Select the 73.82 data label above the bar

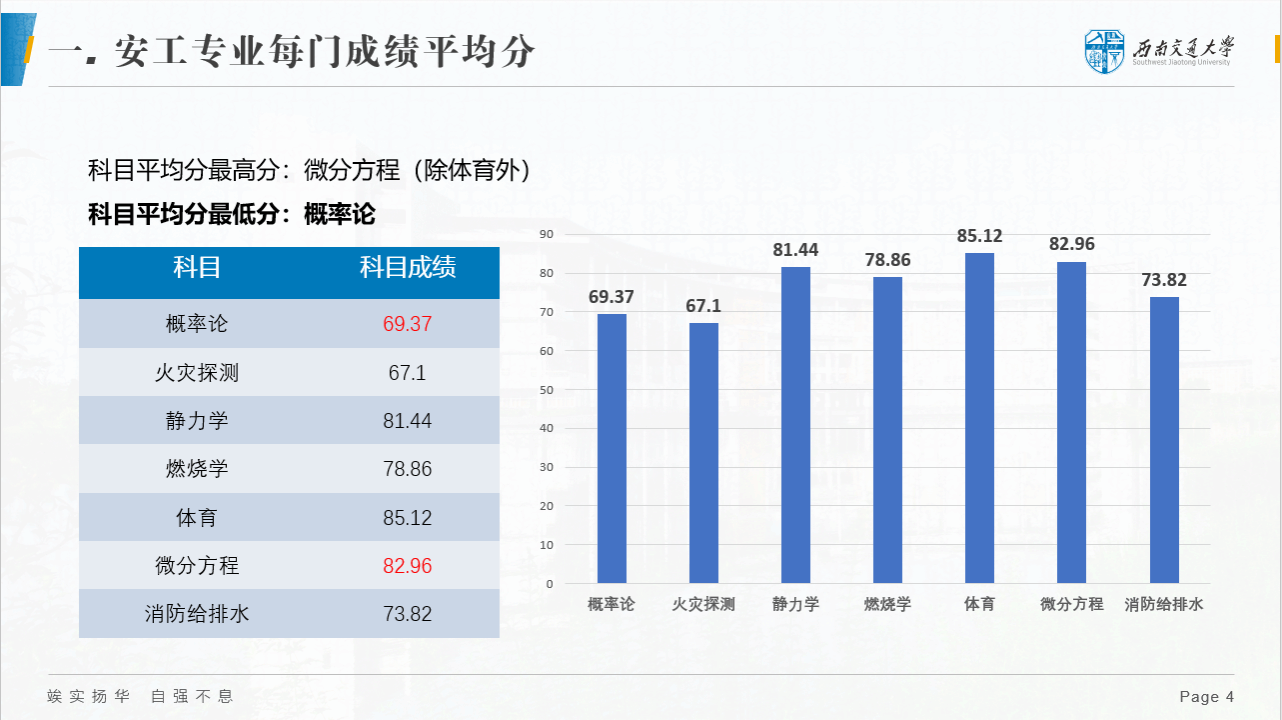[1164, 280]
